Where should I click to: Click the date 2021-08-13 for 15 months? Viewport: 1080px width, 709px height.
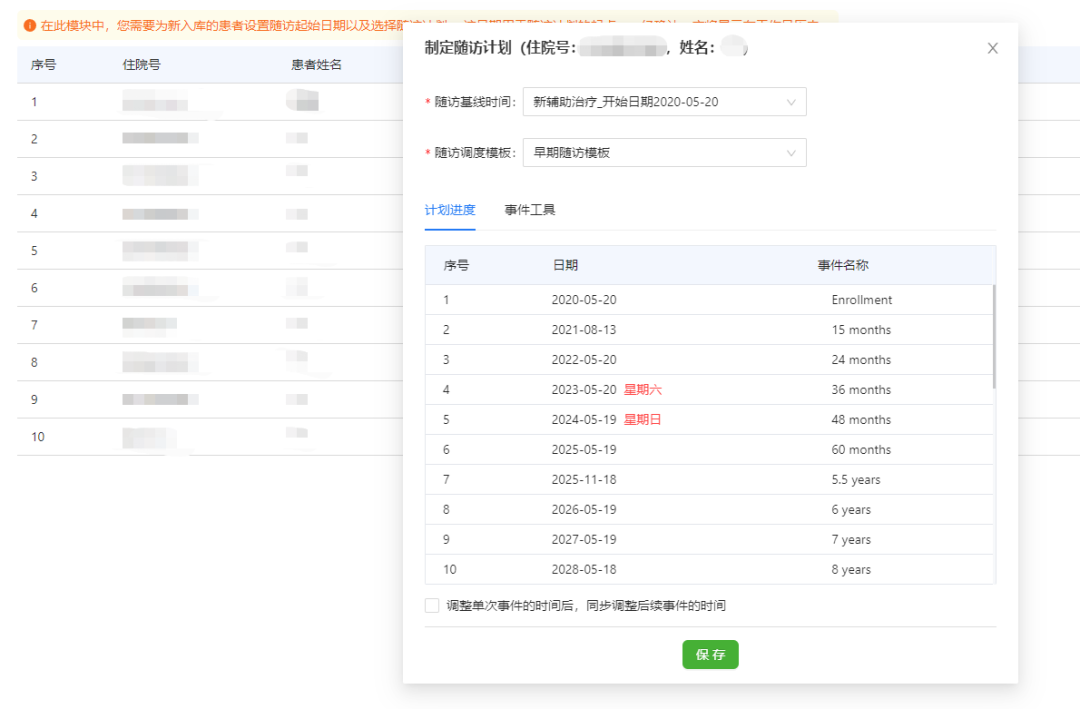pos(584,330)
